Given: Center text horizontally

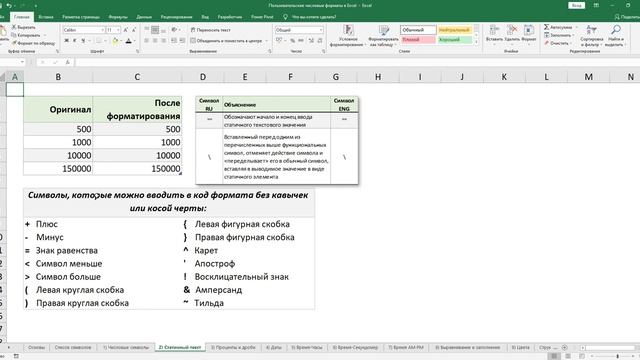Looking at the screenshot, I should [155, 40].
